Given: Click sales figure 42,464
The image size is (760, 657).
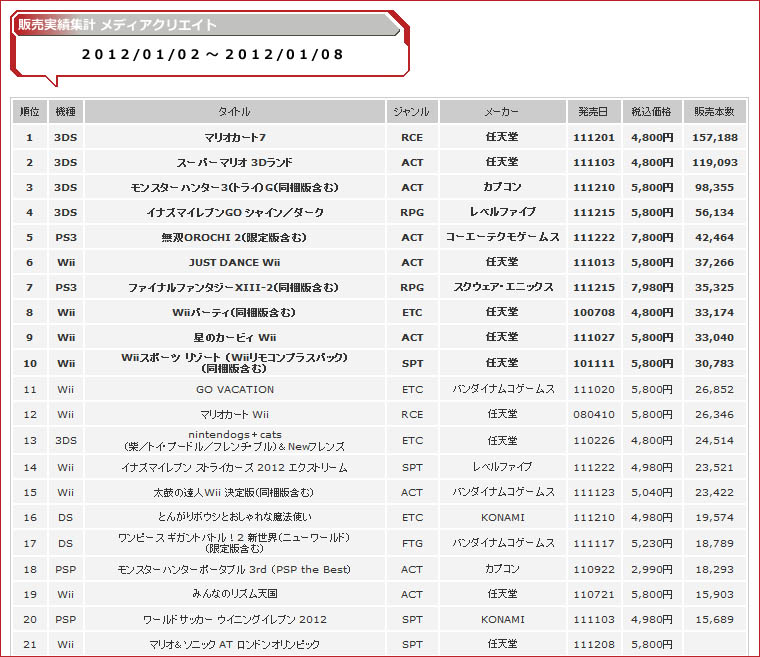Looking at the screenshot, I should tap(714, 238).
